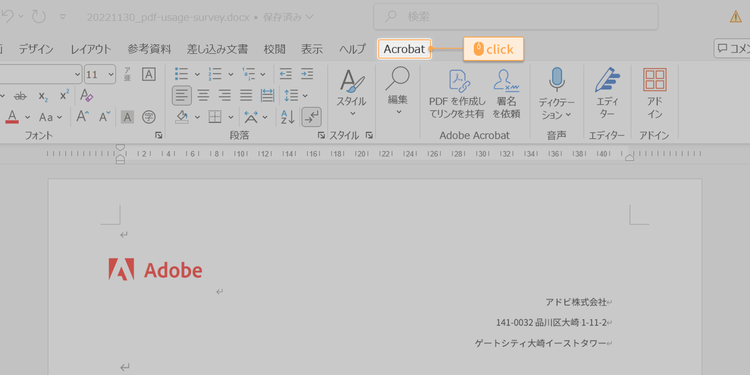Click the Redo arrow in the title bar
Screen dimensions: 750x375
(x=39, y=17)
